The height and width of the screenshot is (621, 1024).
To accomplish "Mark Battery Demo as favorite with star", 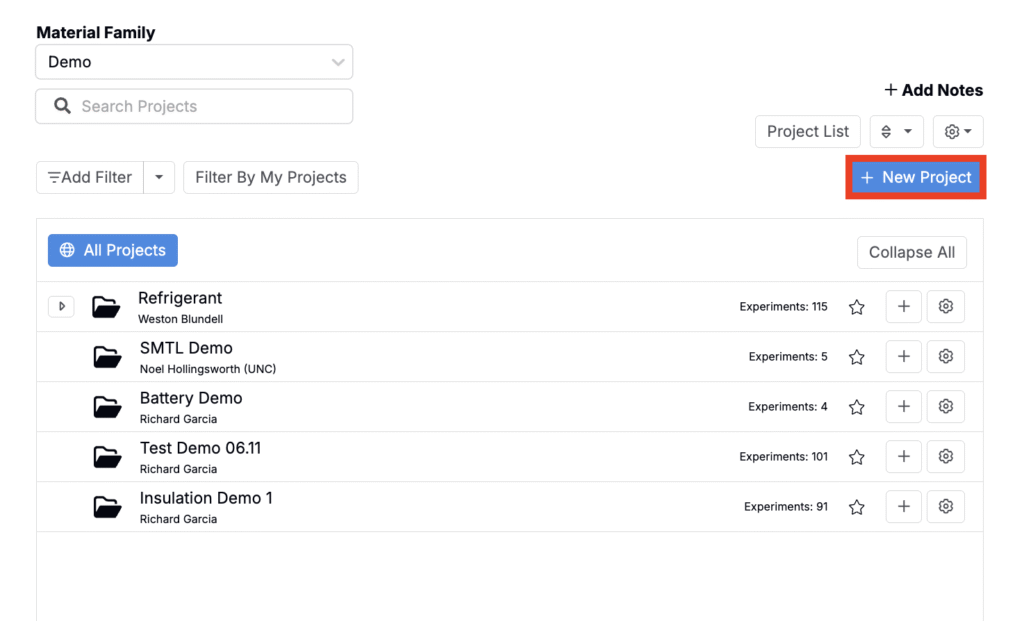I will click(x=856, y=407).
